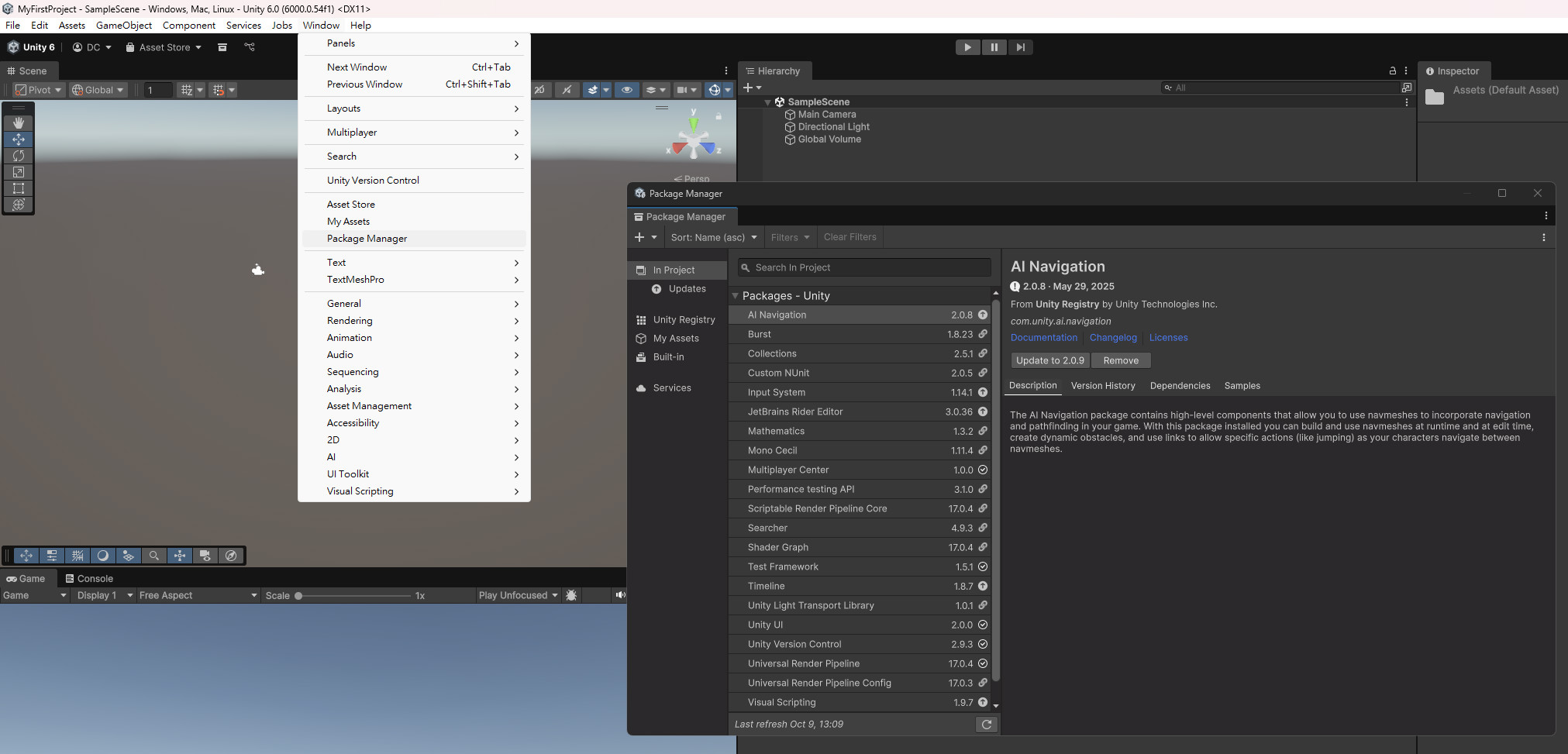Click the add package plus button

coord(639,237)
